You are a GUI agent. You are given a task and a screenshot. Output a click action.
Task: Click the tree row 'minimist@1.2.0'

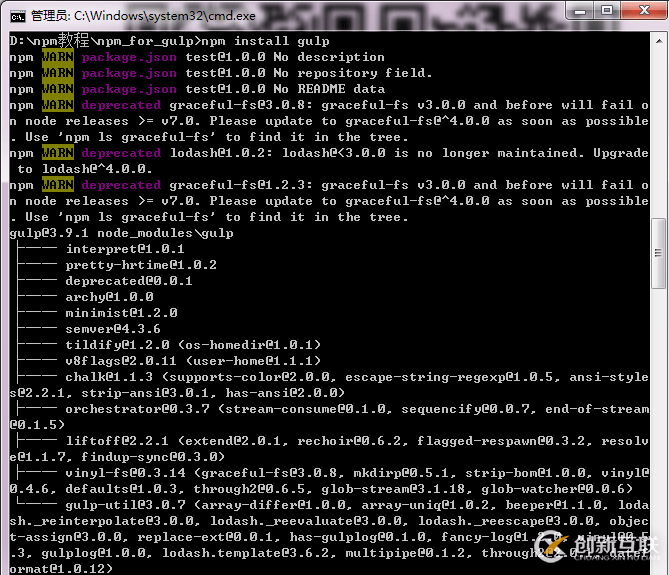click(121, 313)
